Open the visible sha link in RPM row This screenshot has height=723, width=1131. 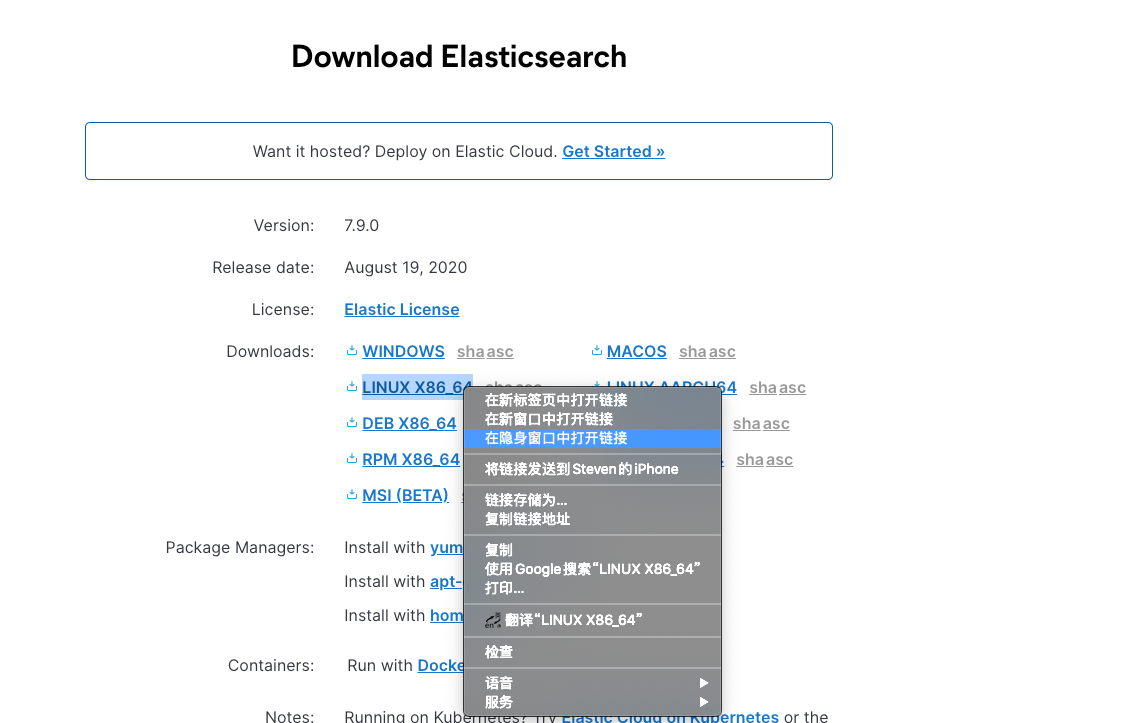(x=750, y=460)
